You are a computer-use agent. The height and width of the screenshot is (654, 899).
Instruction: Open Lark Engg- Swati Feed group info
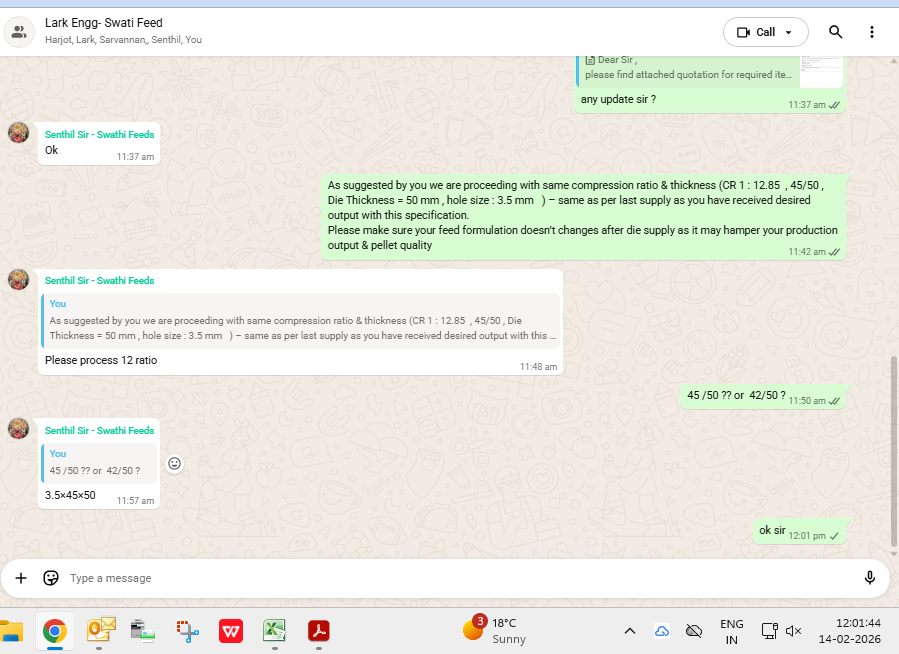click(x=104, y=23)
